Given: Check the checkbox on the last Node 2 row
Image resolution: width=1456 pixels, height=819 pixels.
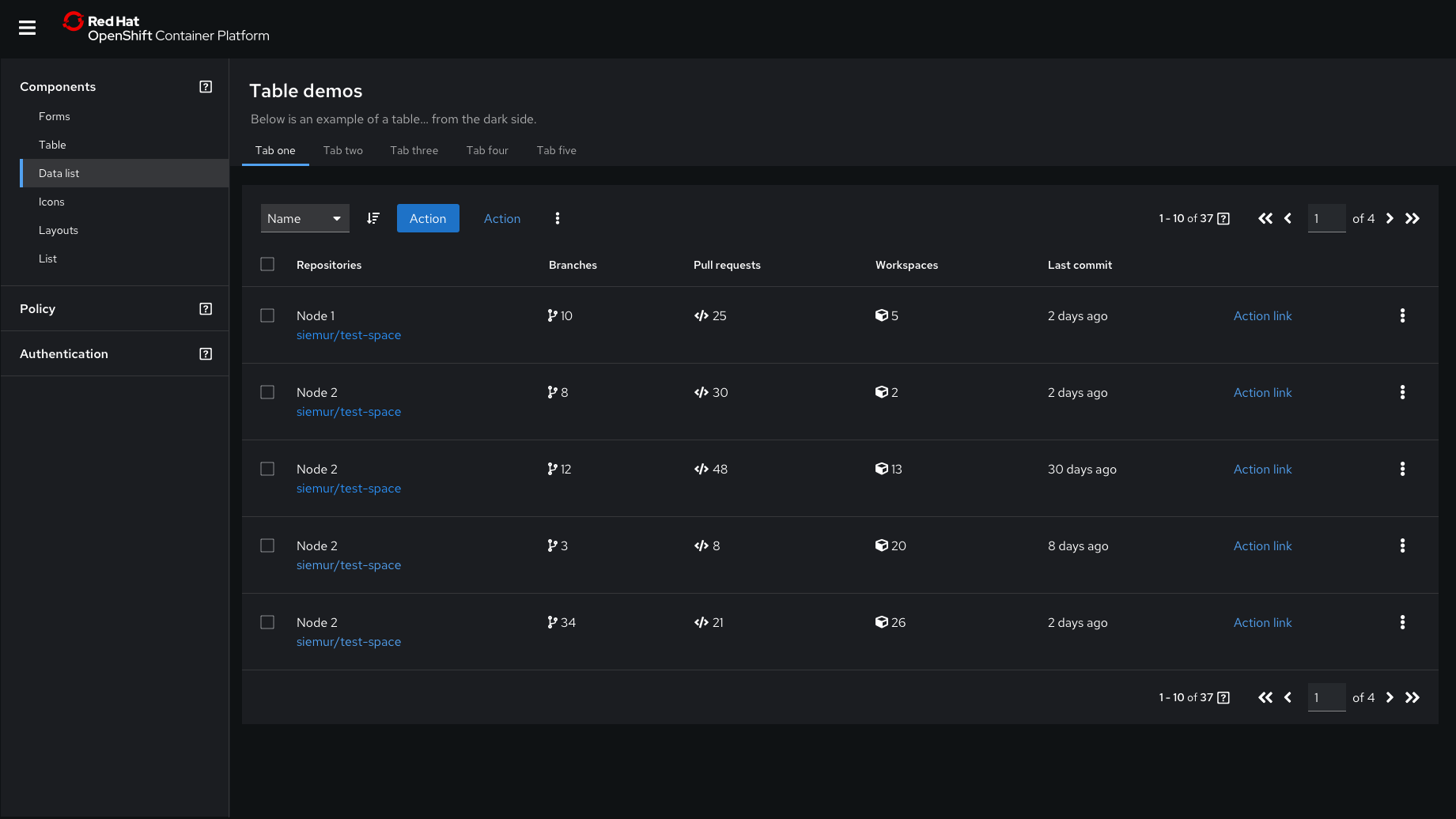Looking at the screenshot, I should (x=267, y=622).
